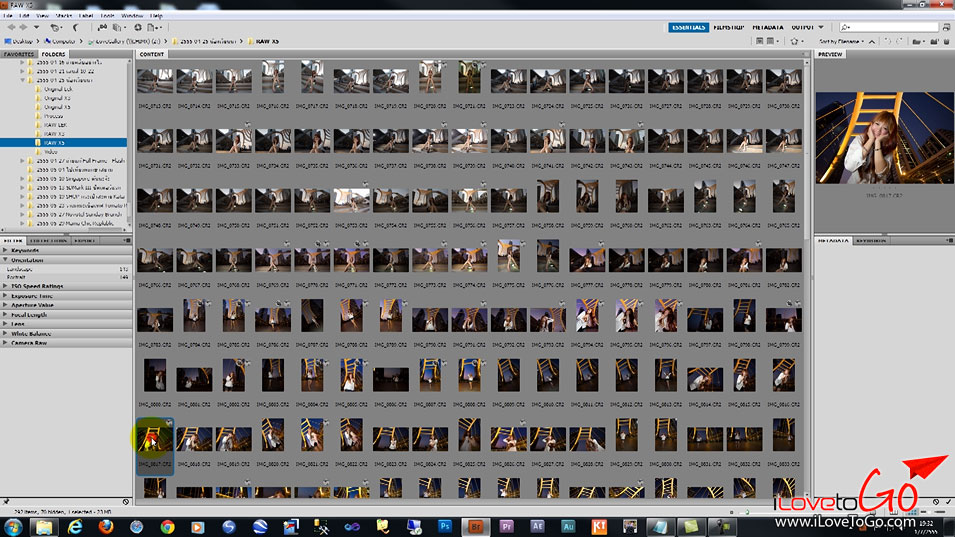This screenshot has height=537, width=955.
Task: Click the clear filter icon at panel bottom
Action: (125, 502)
